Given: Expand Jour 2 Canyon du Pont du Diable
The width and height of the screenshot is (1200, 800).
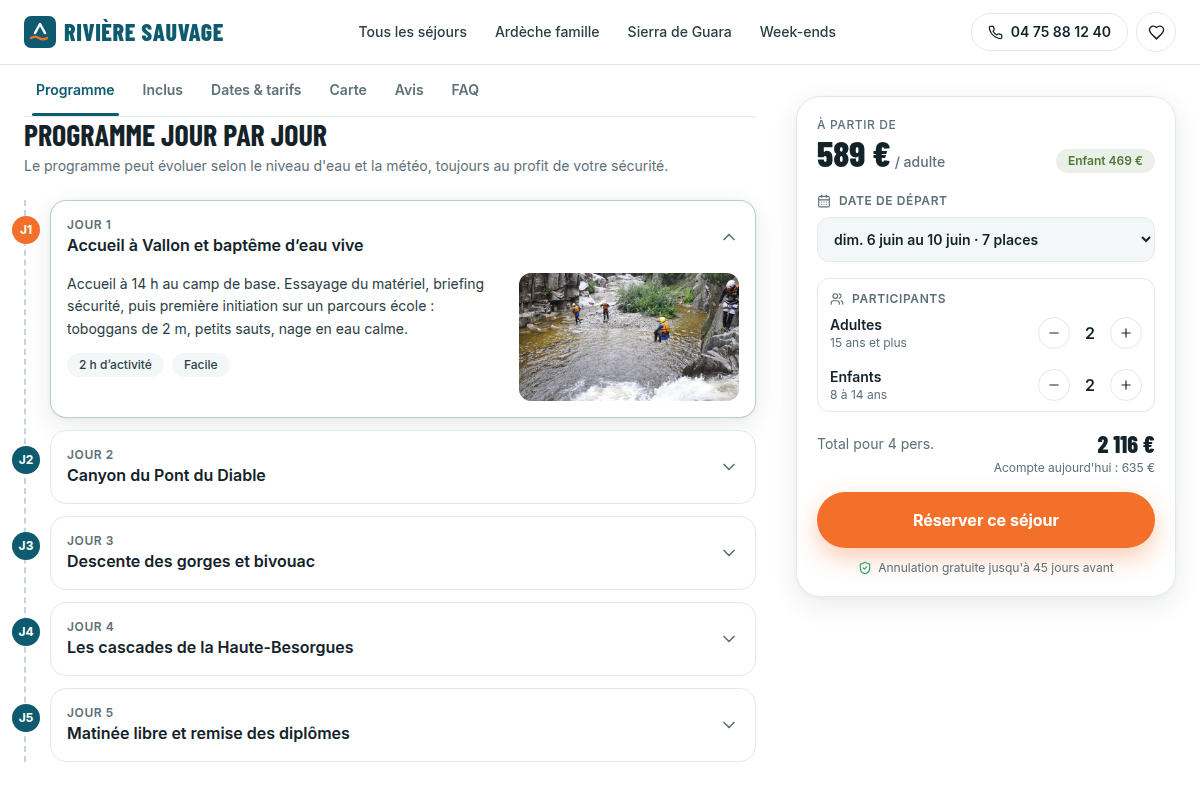Looking at the screenshot, I should [x=403, y=467].
